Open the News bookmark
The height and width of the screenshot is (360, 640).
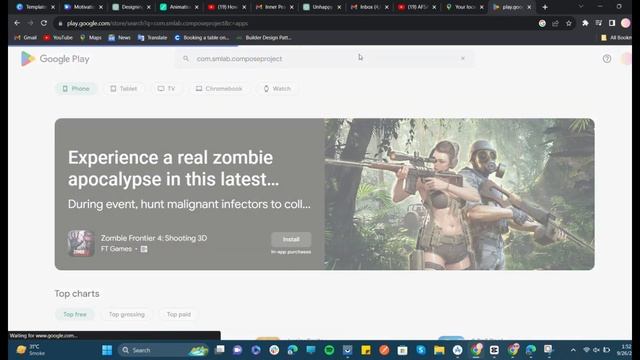coord(120,38)
